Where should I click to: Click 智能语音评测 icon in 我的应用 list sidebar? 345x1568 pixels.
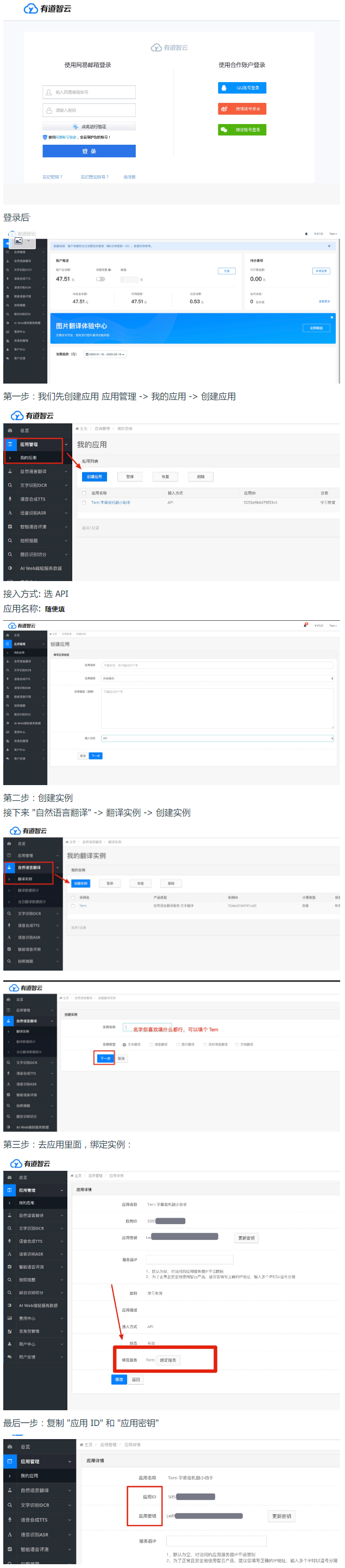coord(10,527)
